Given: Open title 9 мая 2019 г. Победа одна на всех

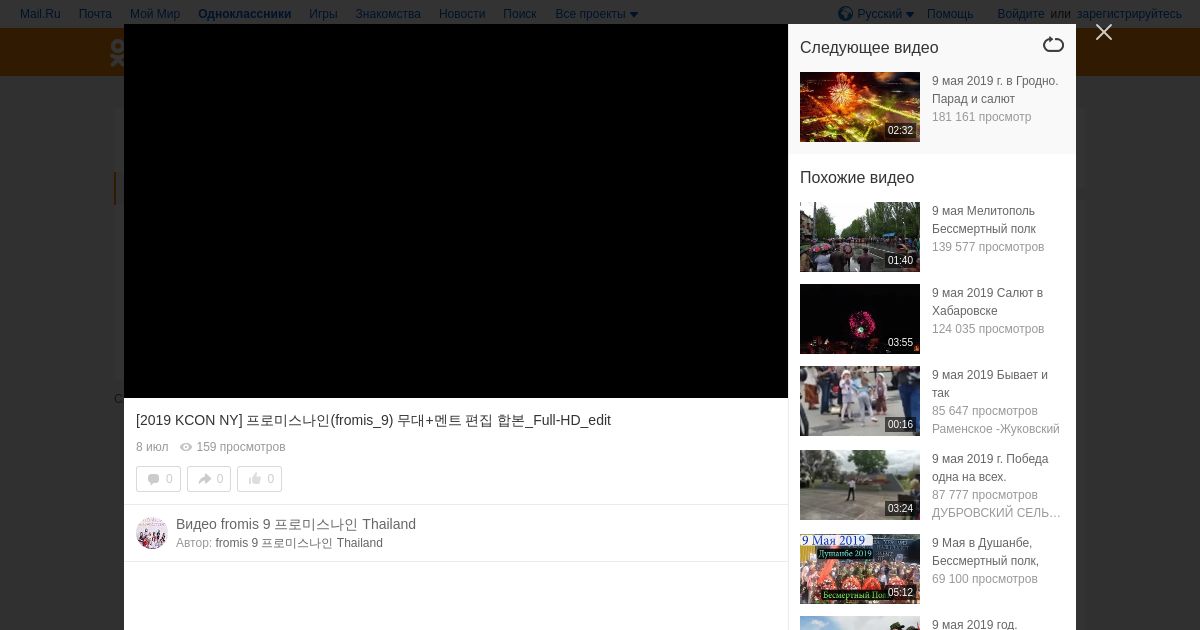Looking at the screenshot, I should click(x=990, y=468).
